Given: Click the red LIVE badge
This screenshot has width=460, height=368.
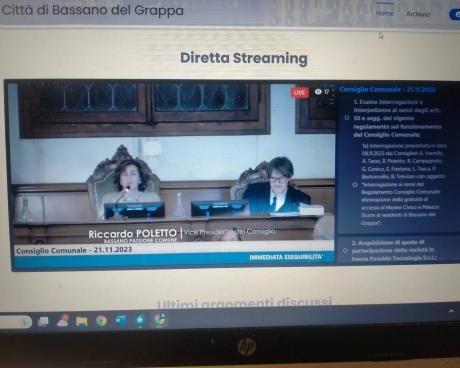Looking at the screenshot, I should [x=299, y=92].
